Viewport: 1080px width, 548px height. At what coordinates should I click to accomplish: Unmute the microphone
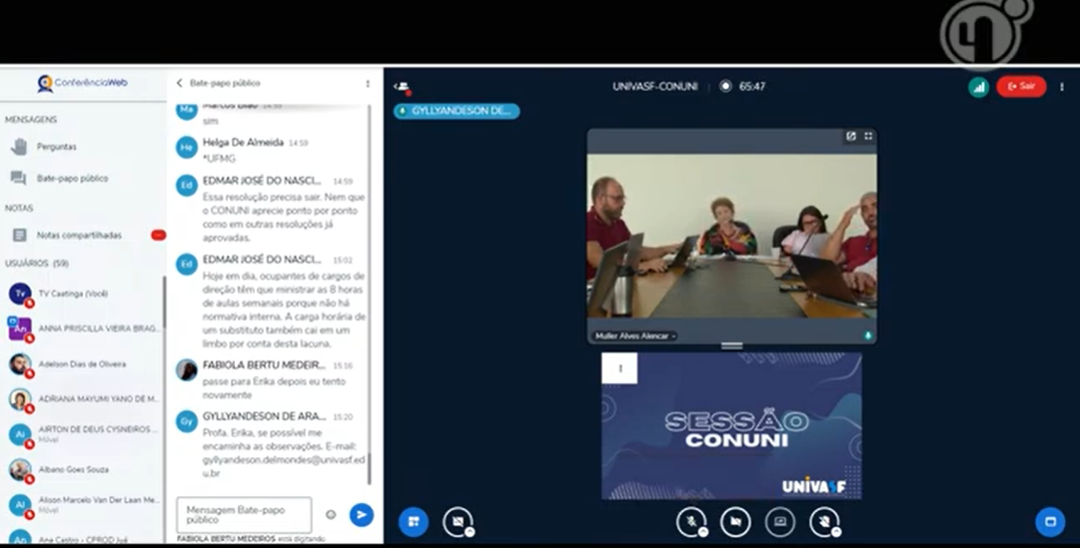(690, 521)
